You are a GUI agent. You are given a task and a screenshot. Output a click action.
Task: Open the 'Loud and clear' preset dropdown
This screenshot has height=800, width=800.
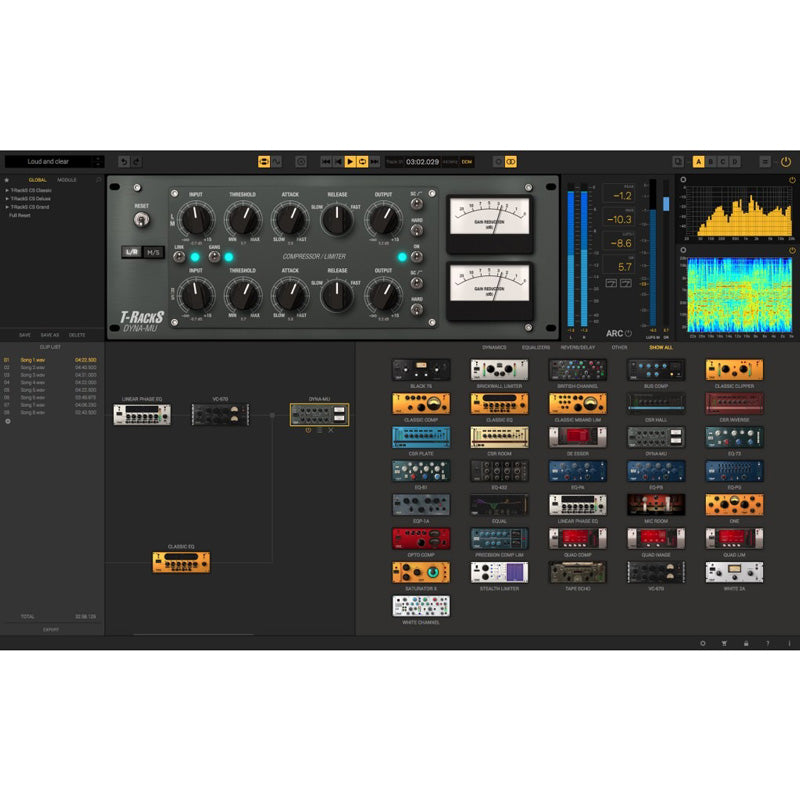53,161
